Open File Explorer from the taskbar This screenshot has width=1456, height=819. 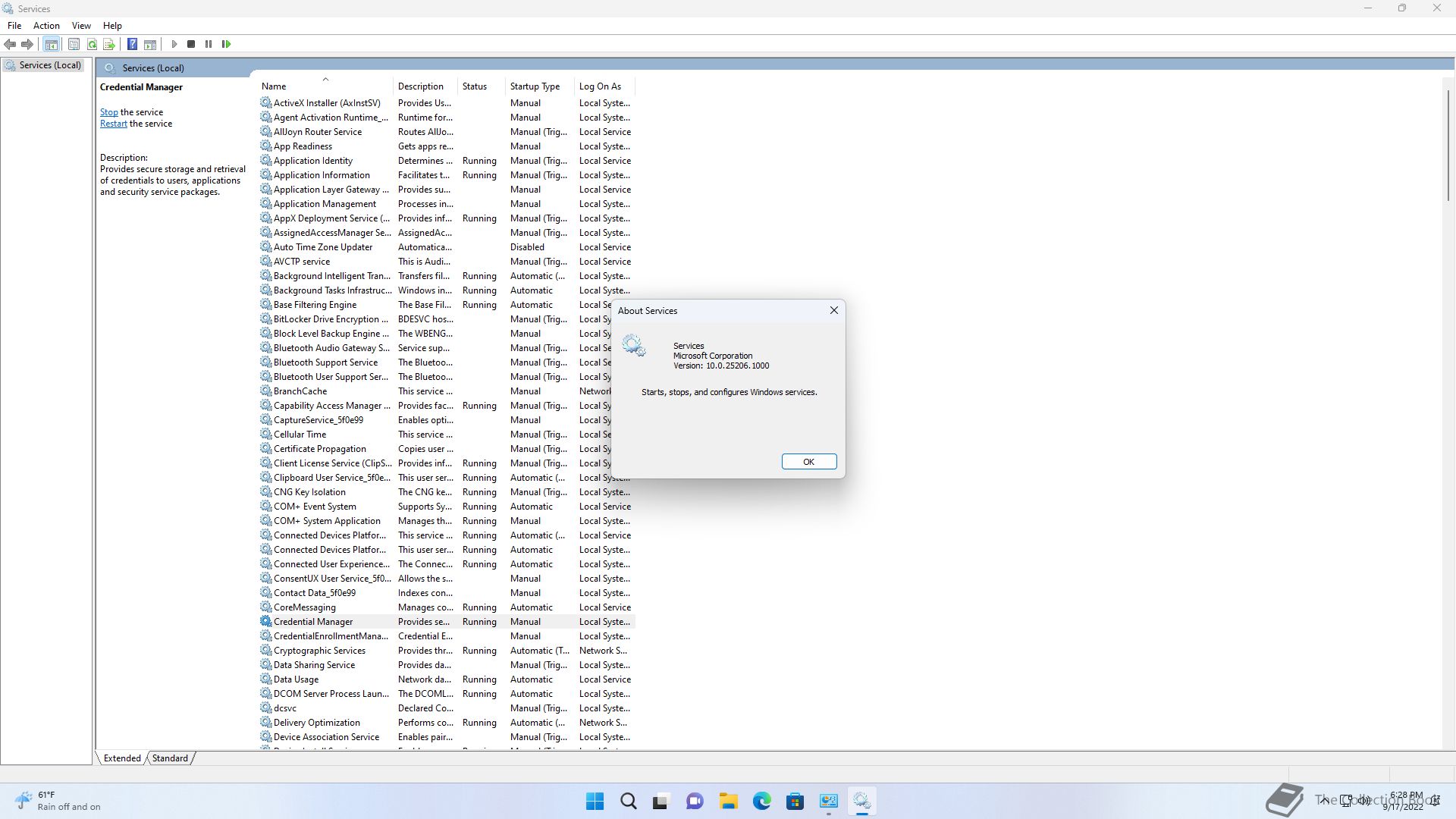pyautogui.click(x=728, y=801)
